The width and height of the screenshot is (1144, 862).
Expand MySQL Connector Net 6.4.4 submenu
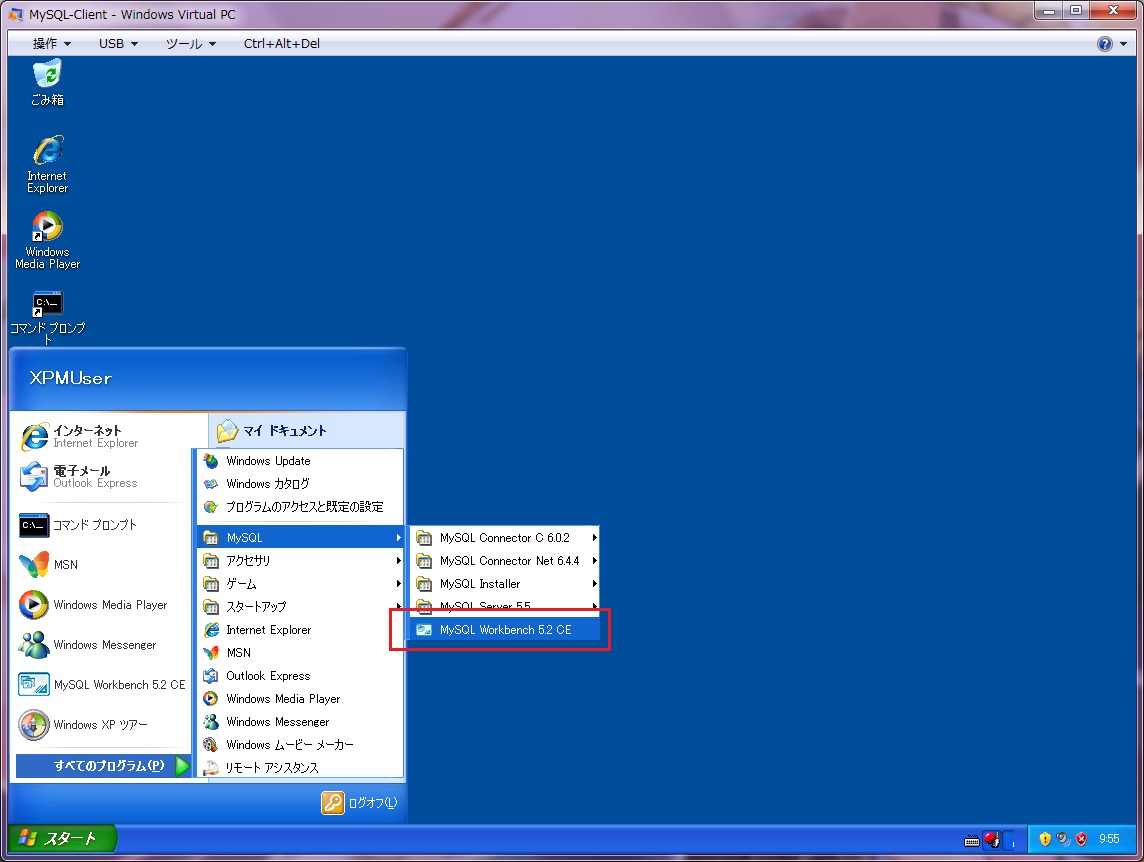[x=505, y=561]
